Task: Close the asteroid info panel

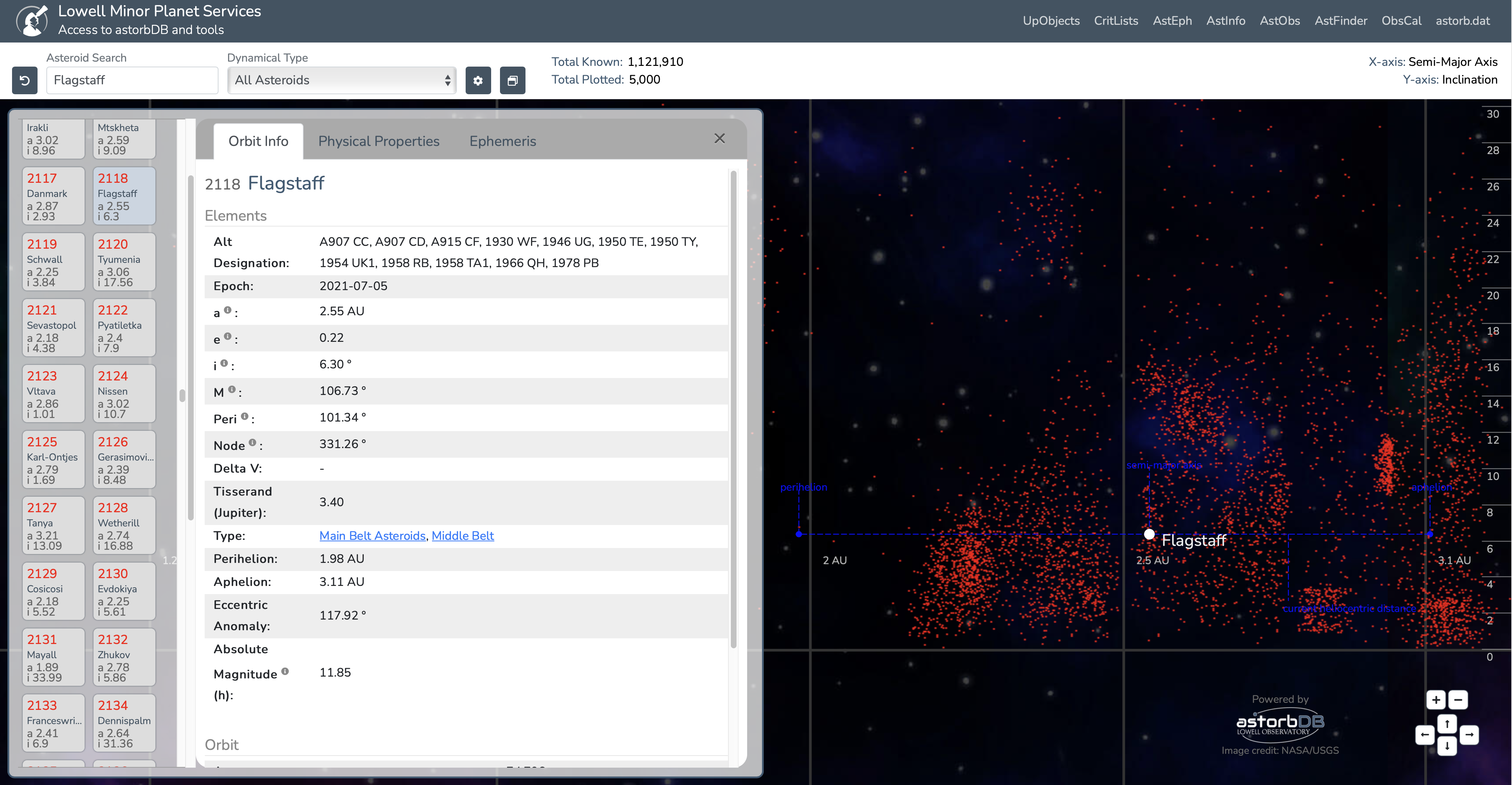Action: click(720, 139)
